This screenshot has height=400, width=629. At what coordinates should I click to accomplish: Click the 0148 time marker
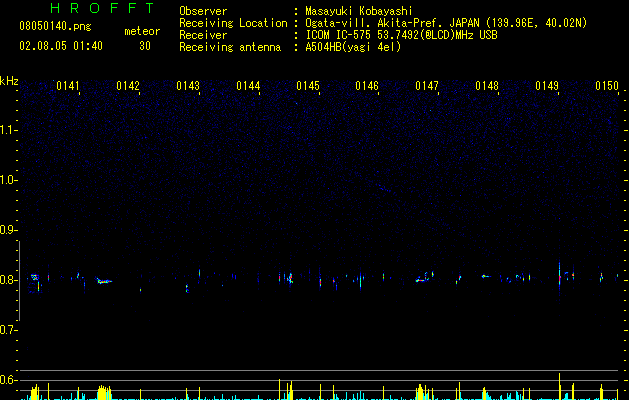point(487,86)
